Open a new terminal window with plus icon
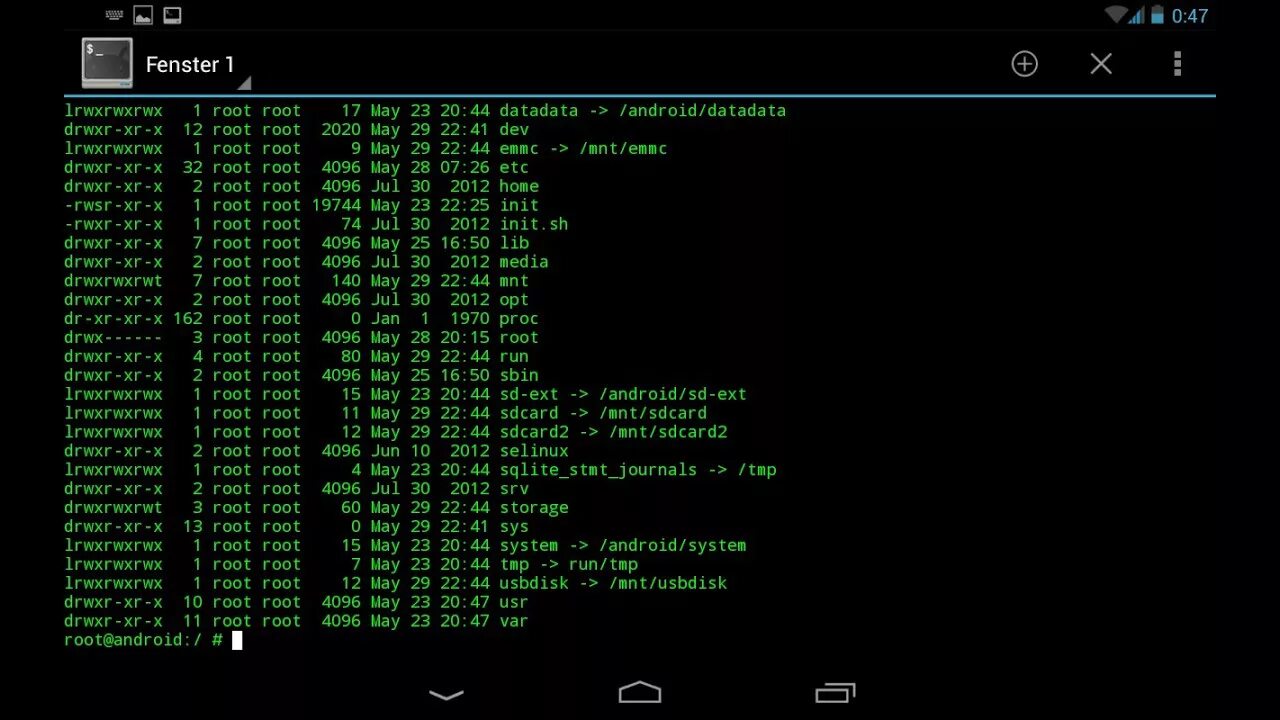This screenshot has width=1280, height=720. [1024, 64]
